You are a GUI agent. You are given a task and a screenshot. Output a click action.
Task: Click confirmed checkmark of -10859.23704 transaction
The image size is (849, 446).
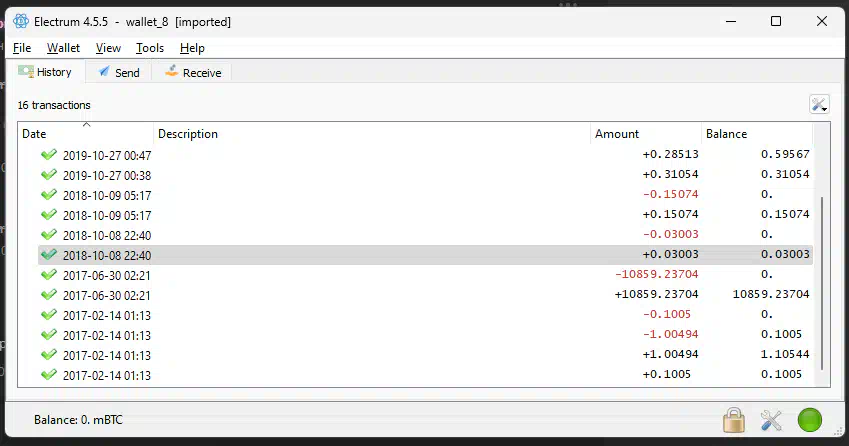tap(49, 275)
